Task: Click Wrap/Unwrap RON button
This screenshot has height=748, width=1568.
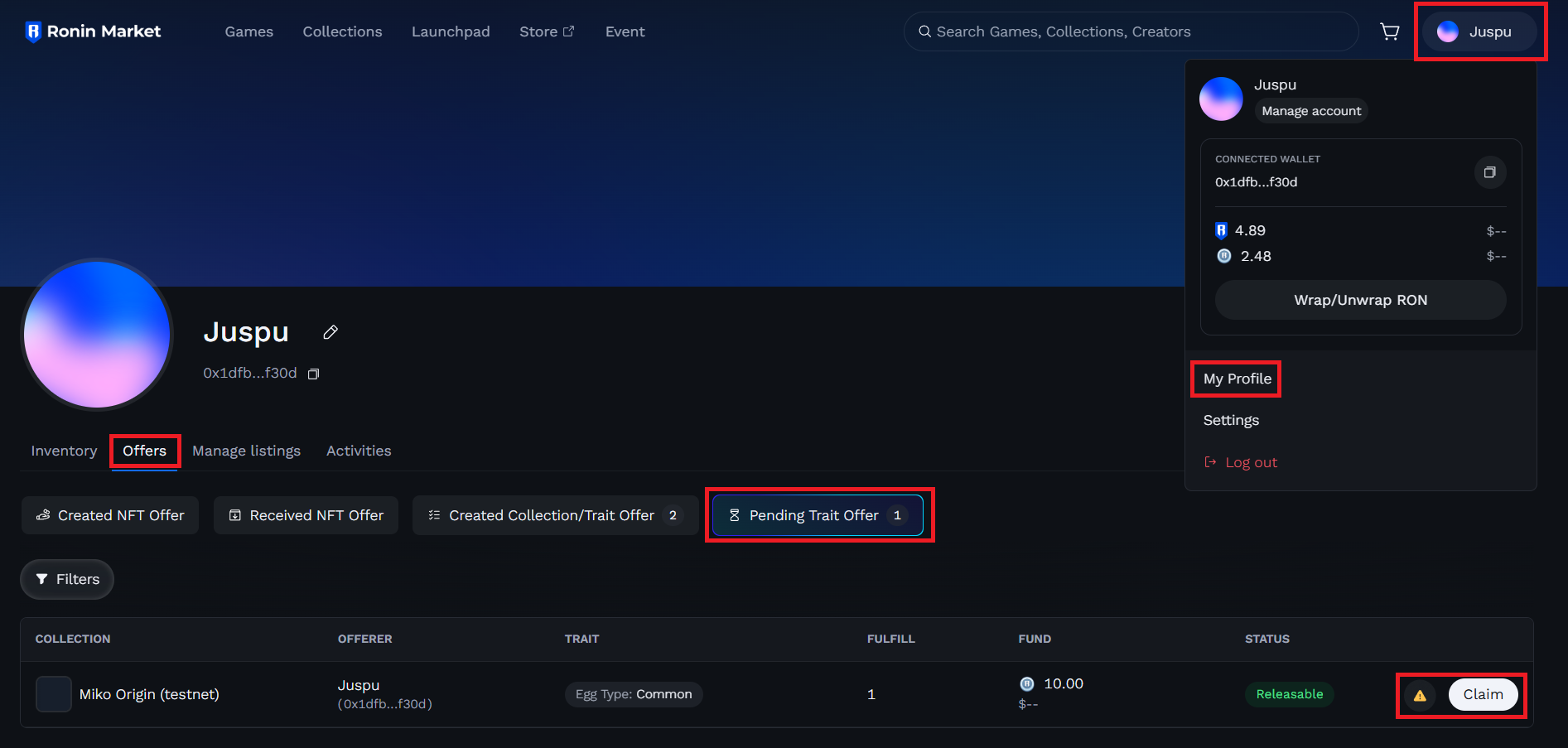Action: click(1360, 300)
